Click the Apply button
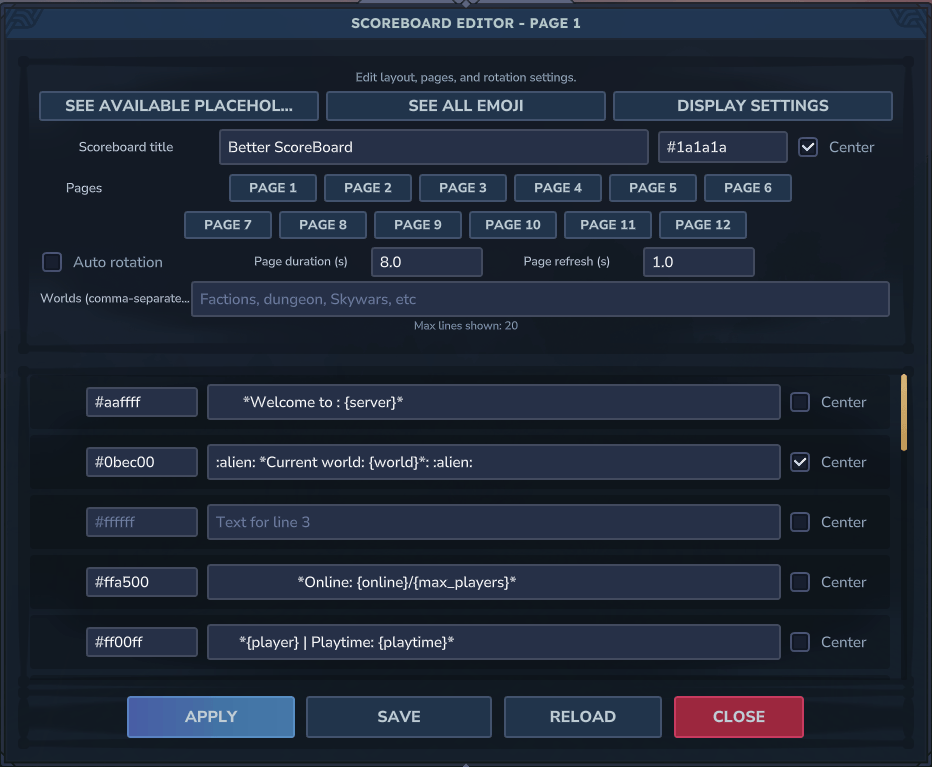 (x=211, y=717)
